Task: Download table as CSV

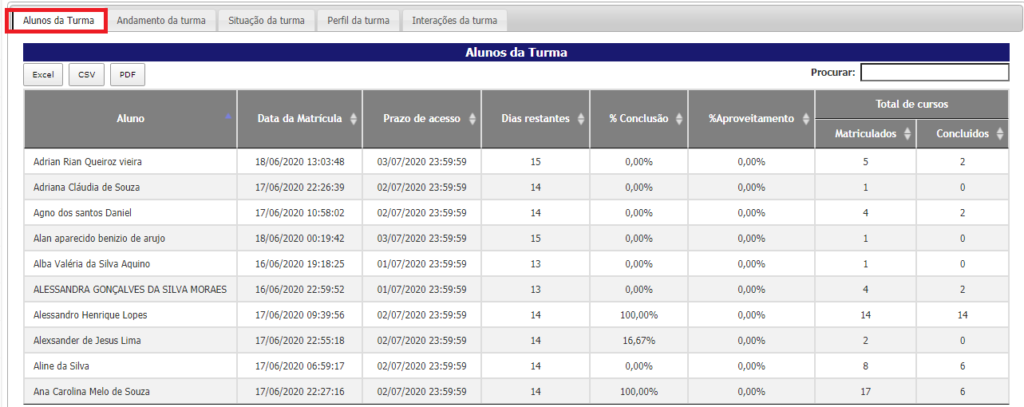Action: click(86, 74)
